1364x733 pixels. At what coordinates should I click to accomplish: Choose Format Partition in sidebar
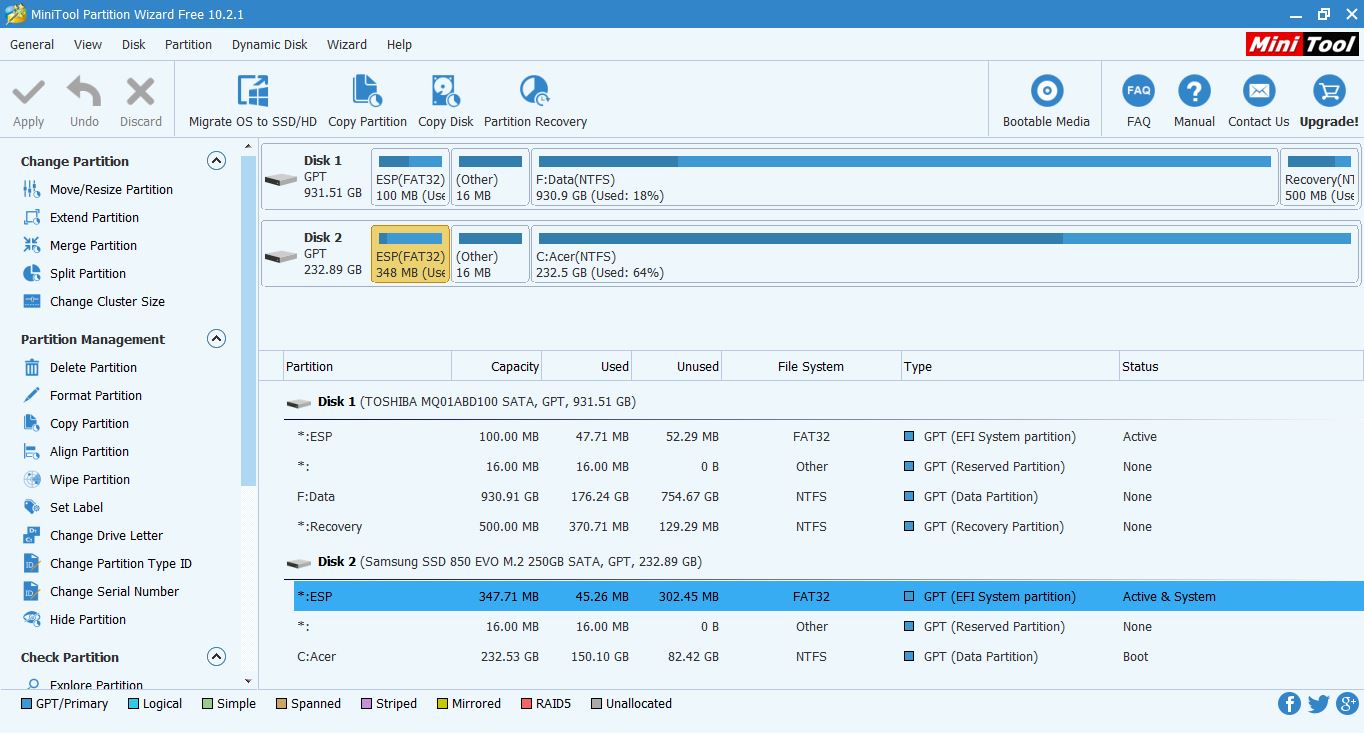tap(95, 395)
